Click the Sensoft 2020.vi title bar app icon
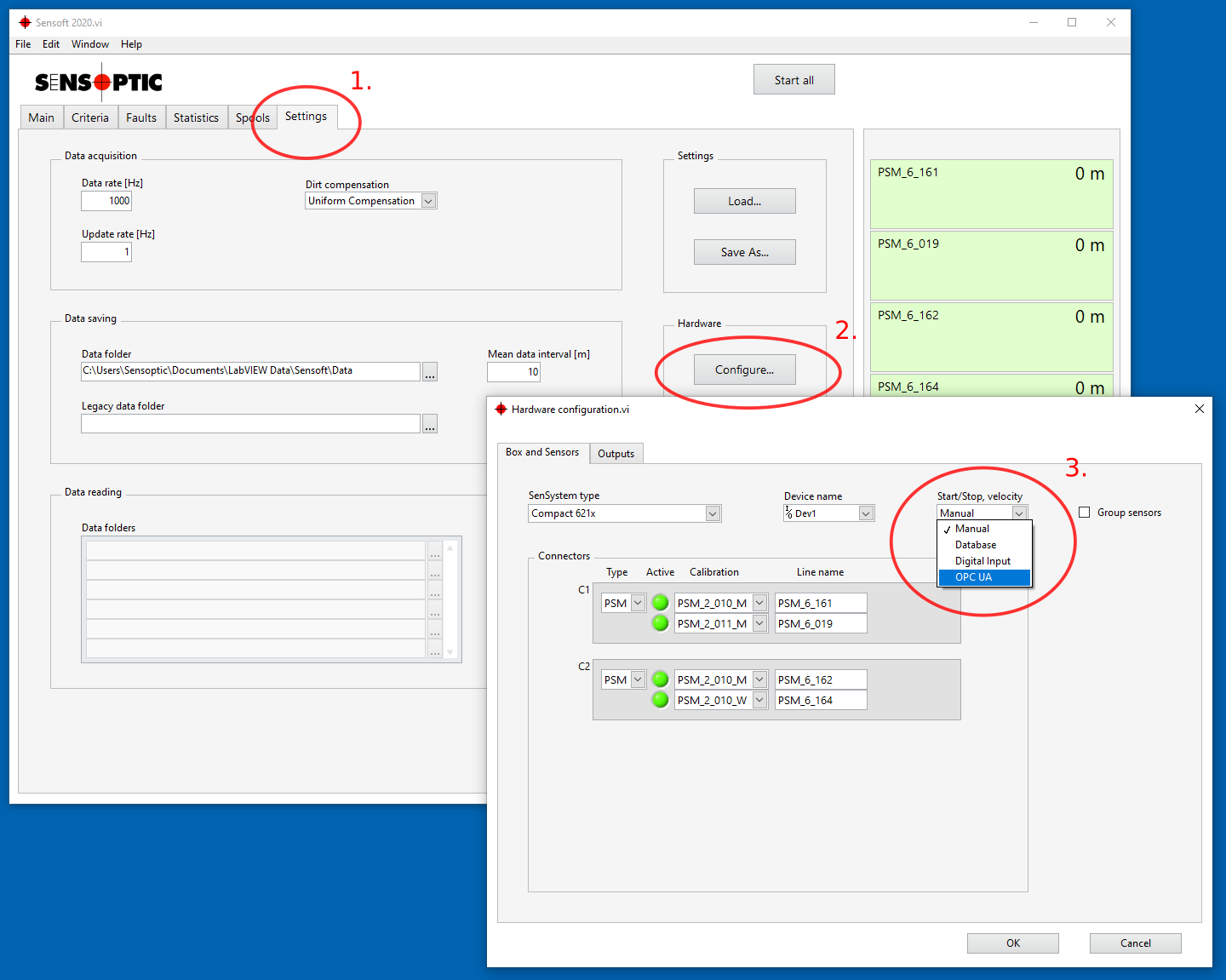This screenshot has width=1226, height=980. tap(25, 22)
